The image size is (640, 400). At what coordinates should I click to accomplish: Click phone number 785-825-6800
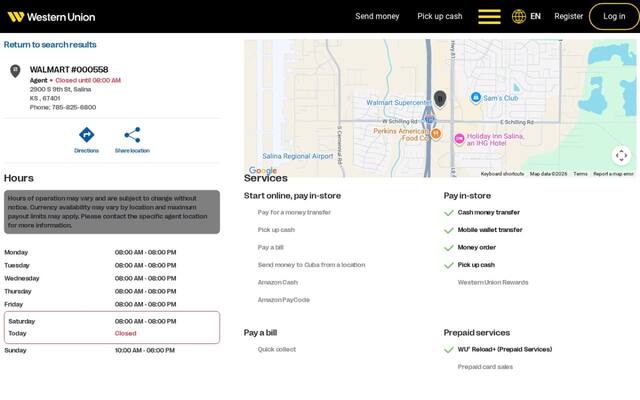[74, 107]
